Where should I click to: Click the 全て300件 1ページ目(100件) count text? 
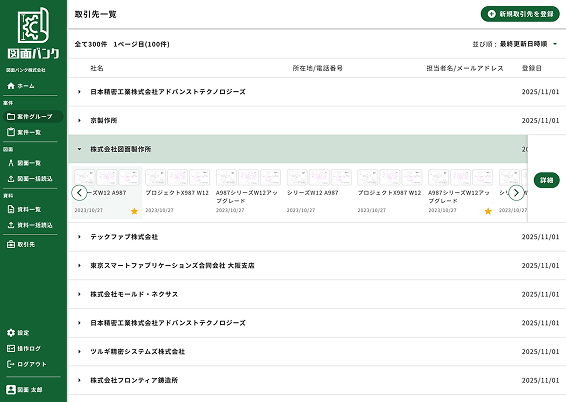tap(122, 44)
